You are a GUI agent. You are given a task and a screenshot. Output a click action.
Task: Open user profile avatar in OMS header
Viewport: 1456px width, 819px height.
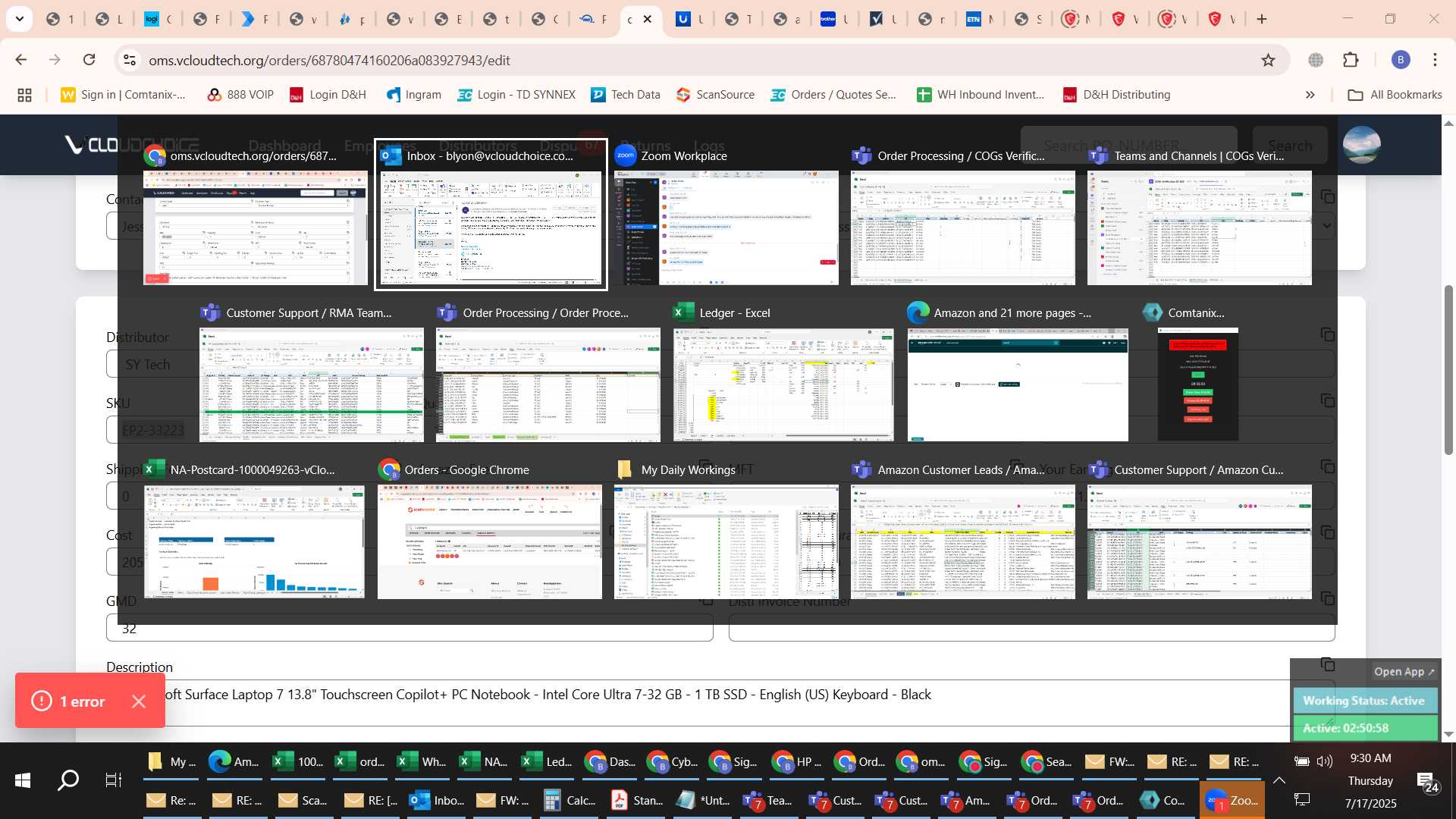click(x=1361, y=145)
